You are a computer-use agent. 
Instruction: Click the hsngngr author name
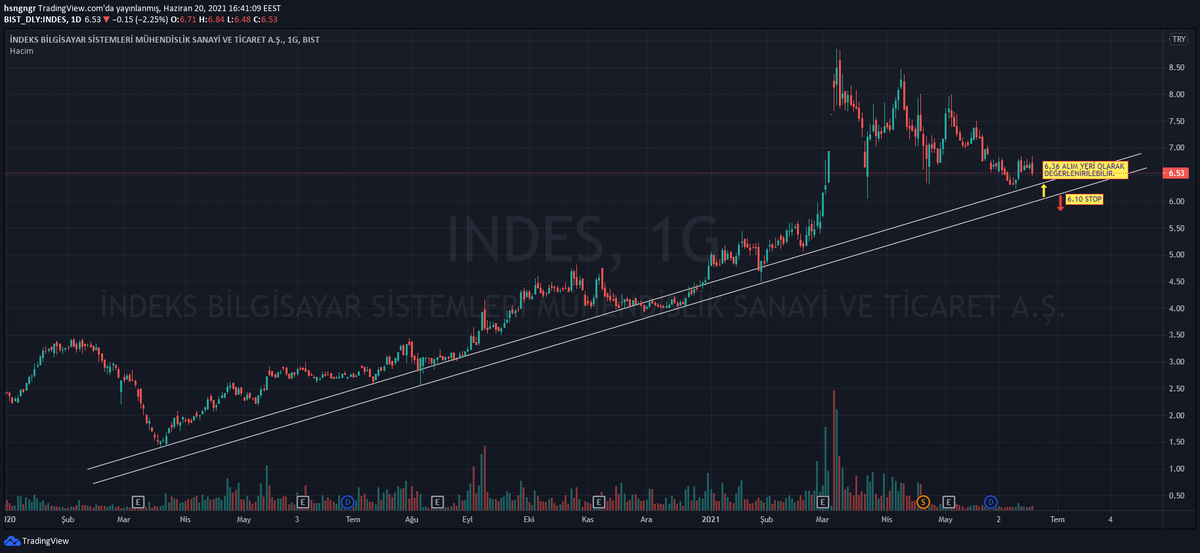pyautogui.click(x=20, y=8)
